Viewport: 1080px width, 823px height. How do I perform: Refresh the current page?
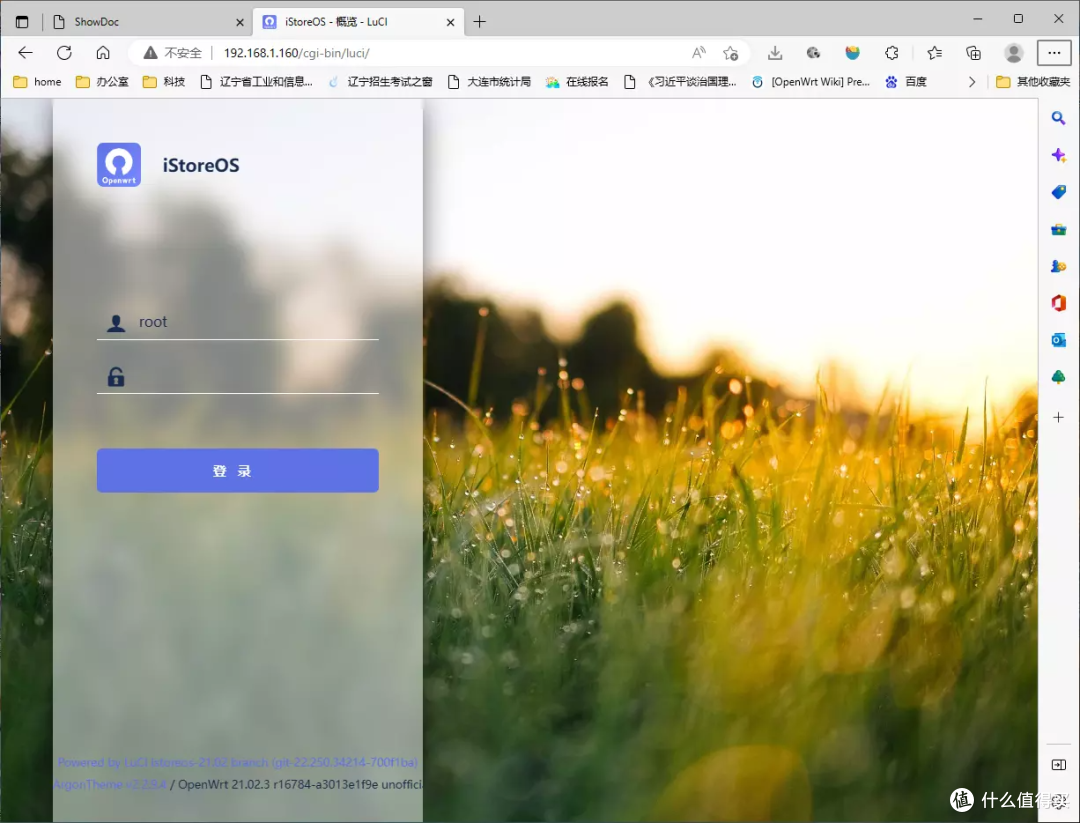coord(64,53)
